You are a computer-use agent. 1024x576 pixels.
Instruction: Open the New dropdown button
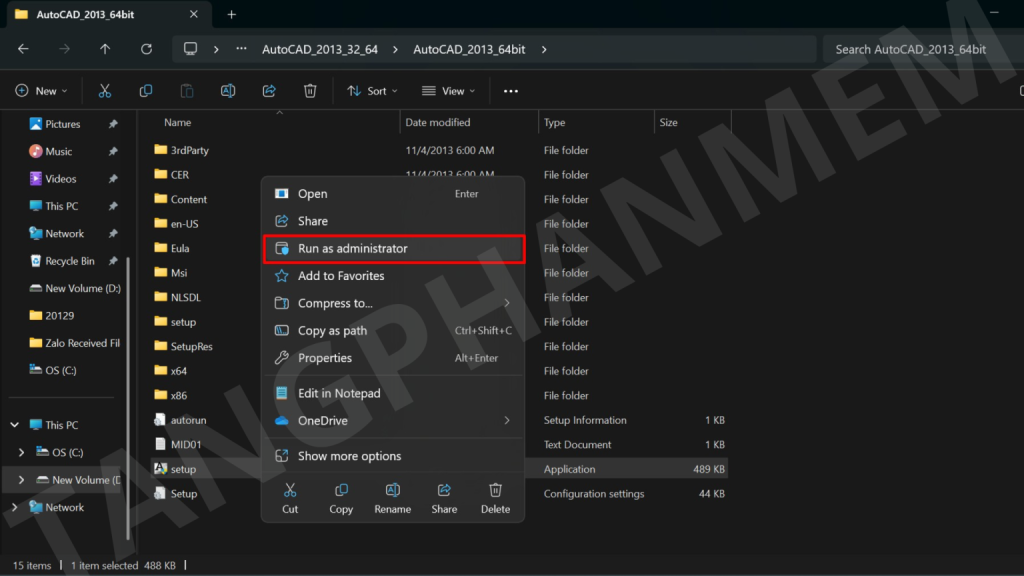42,91
